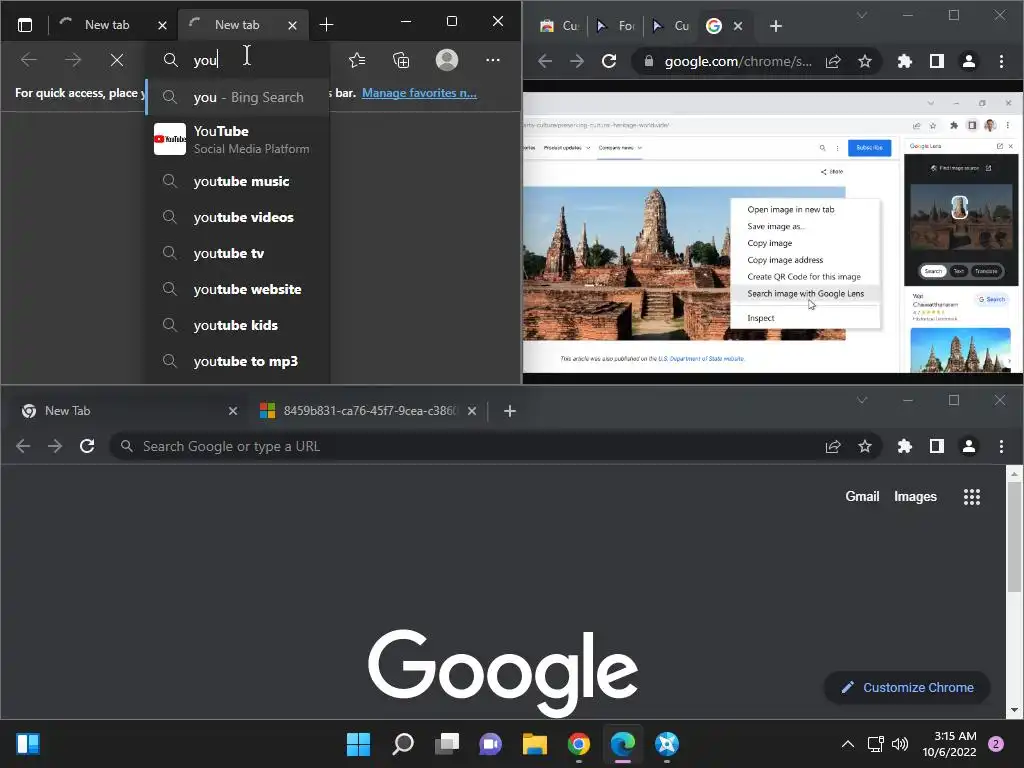This screenshot has height=768, width=1024.
Task: Click Edge address bar with 'you' text
Action: [x=239, y=60]
